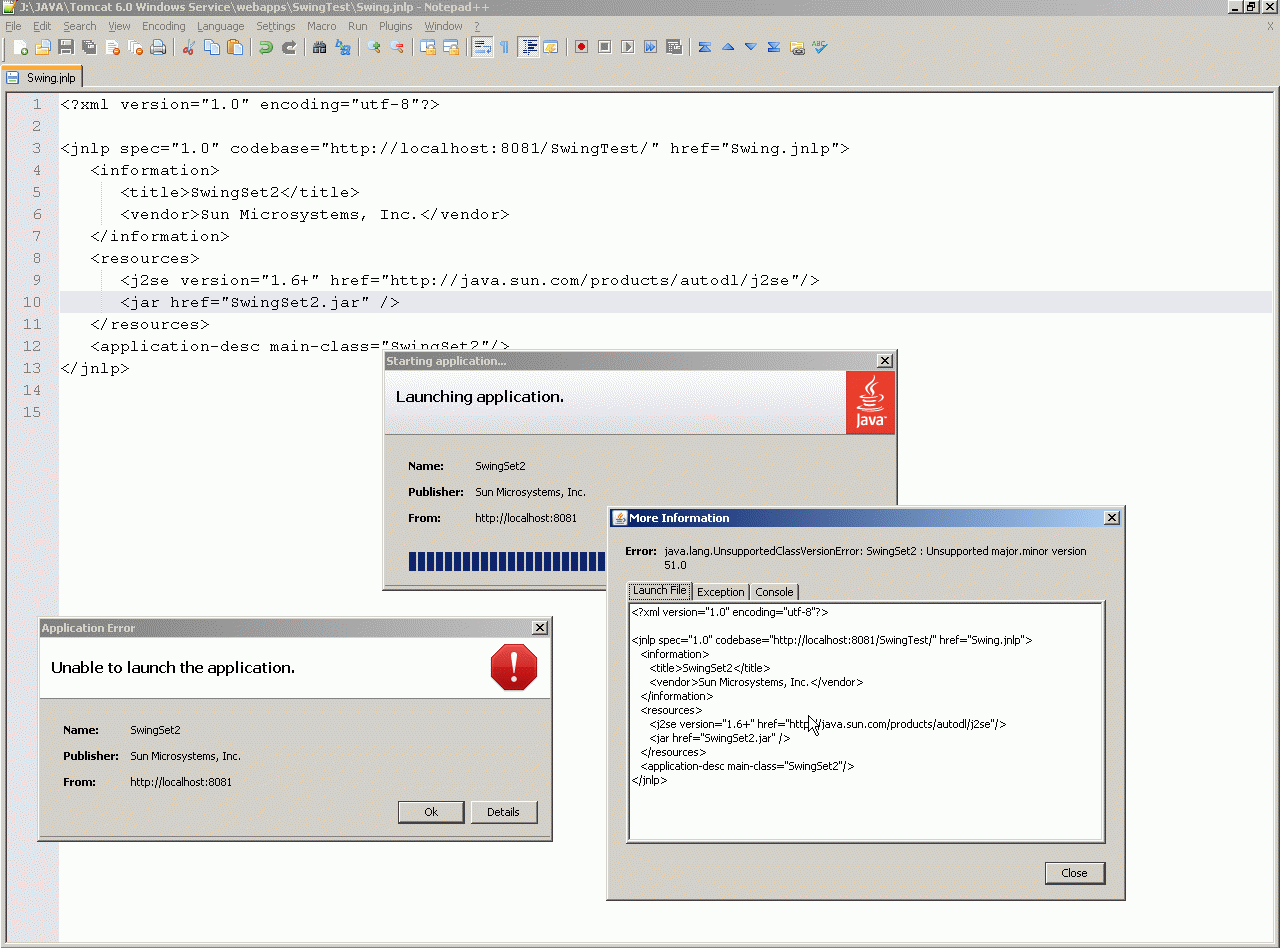This screenshot has width=1280, height=948.
Task: Click the Save Recorded Macro icon
Action: coord(673,47)
